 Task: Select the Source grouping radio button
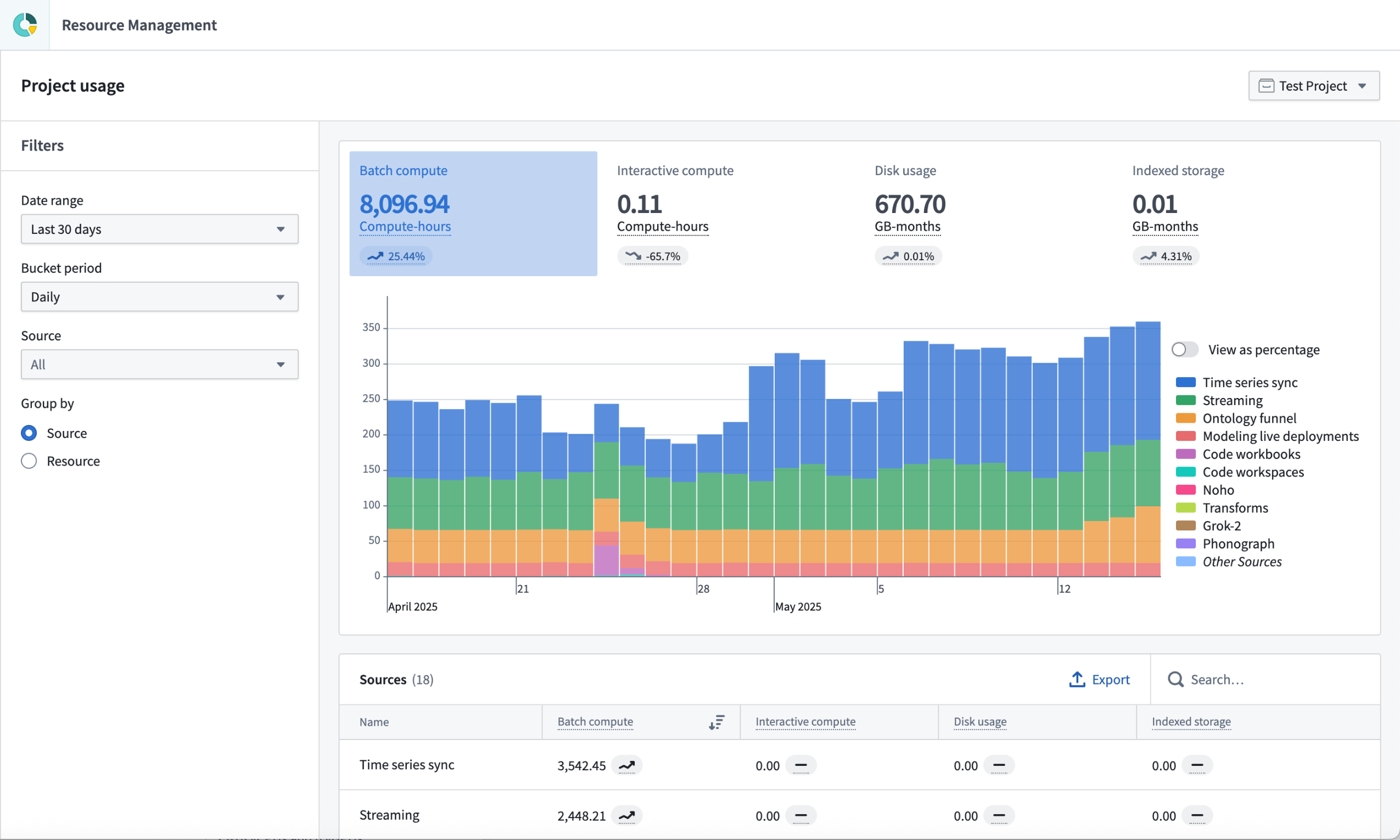pyautogui.click(x=29, y=433)
